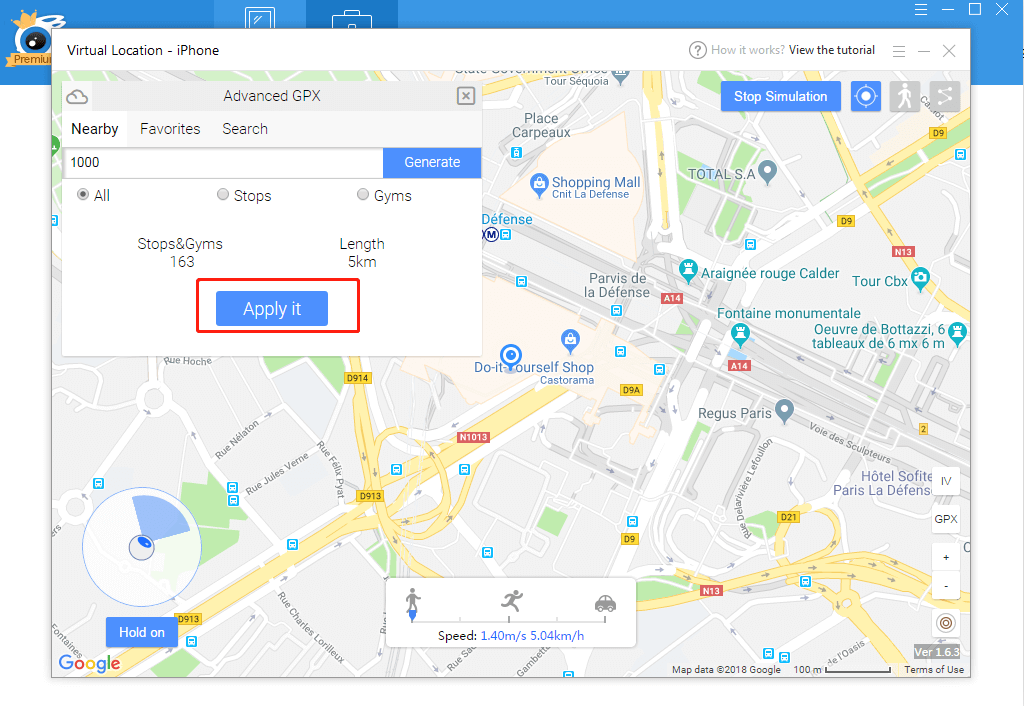Viewport: 1024px width, 706px height.
Task: Set speed to running figure icon
Action: (x=512, y=600)
